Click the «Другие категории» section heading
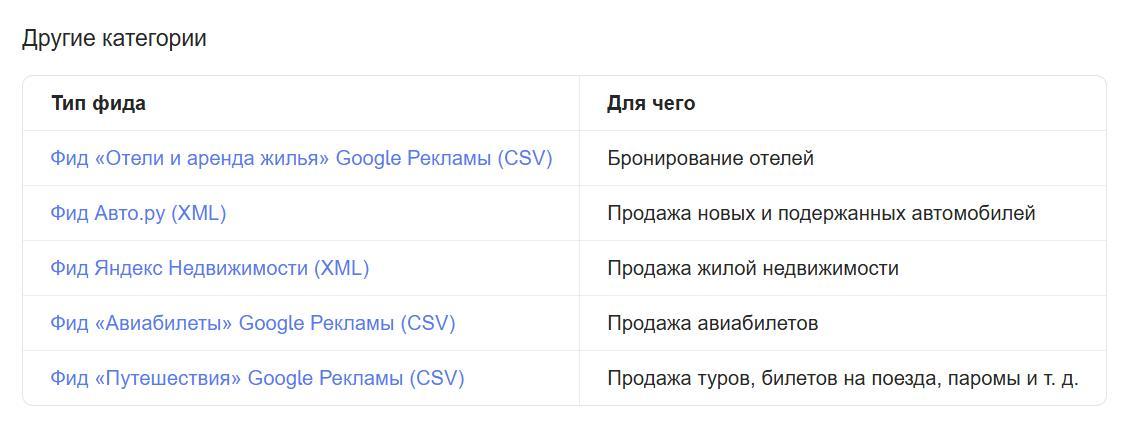 click(x=114, y=39)
